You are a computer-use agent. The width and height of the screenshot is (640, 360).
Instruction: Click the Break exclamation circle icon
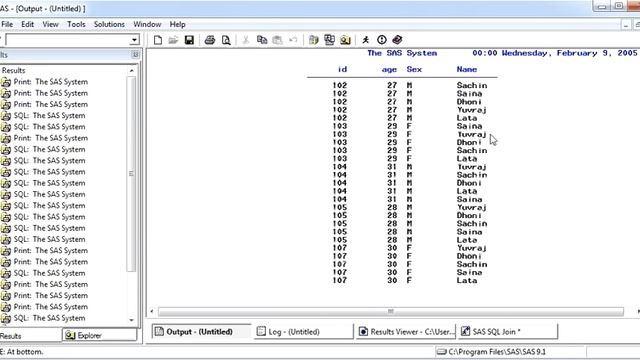[382, 40]
